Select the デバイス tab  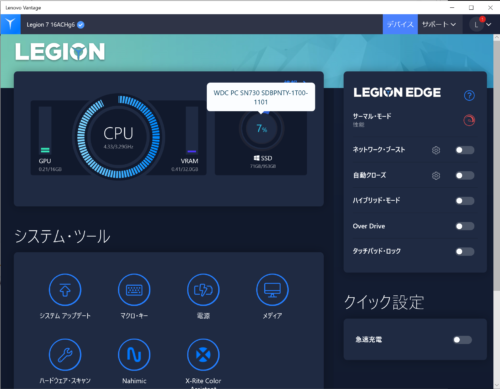[400, 24]
